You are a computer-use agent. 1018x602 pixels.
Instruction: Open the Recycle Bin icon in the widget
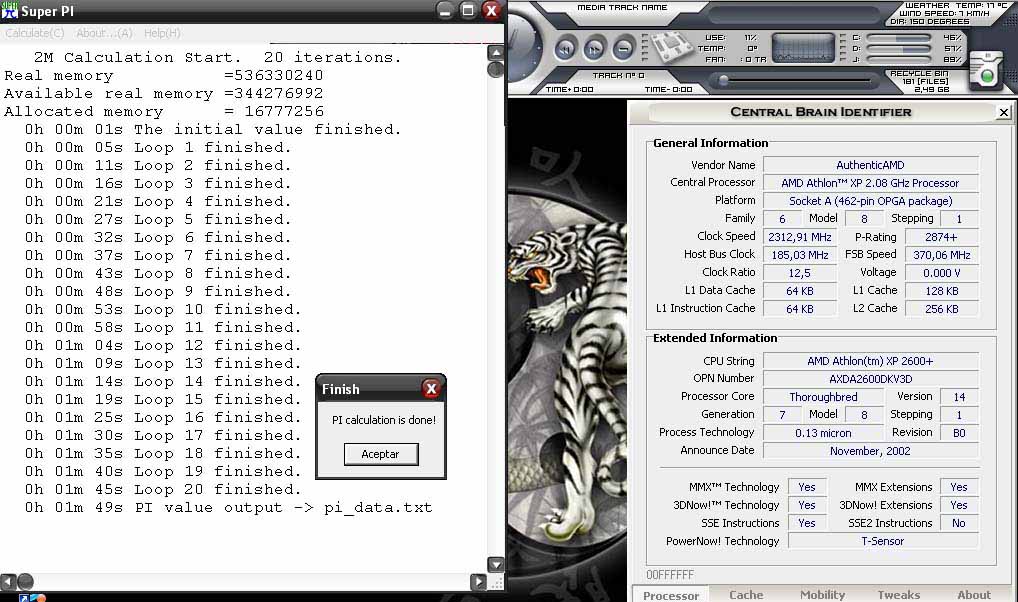(x=987, y=73)
